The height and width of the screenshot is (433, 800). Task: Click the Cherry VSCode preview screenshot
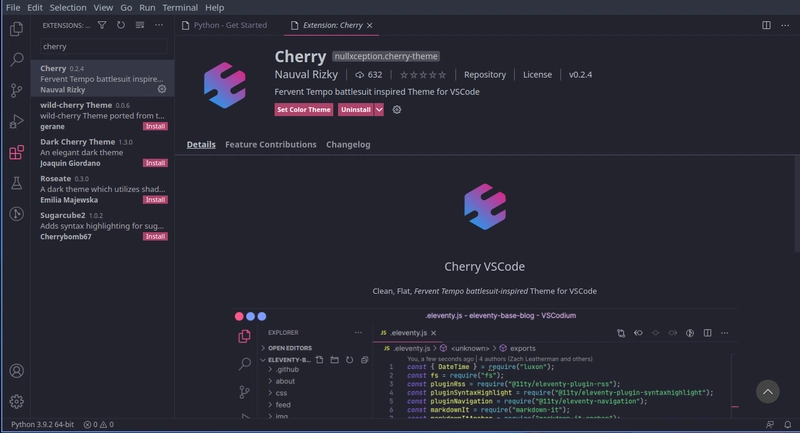(x=485, y=363)
